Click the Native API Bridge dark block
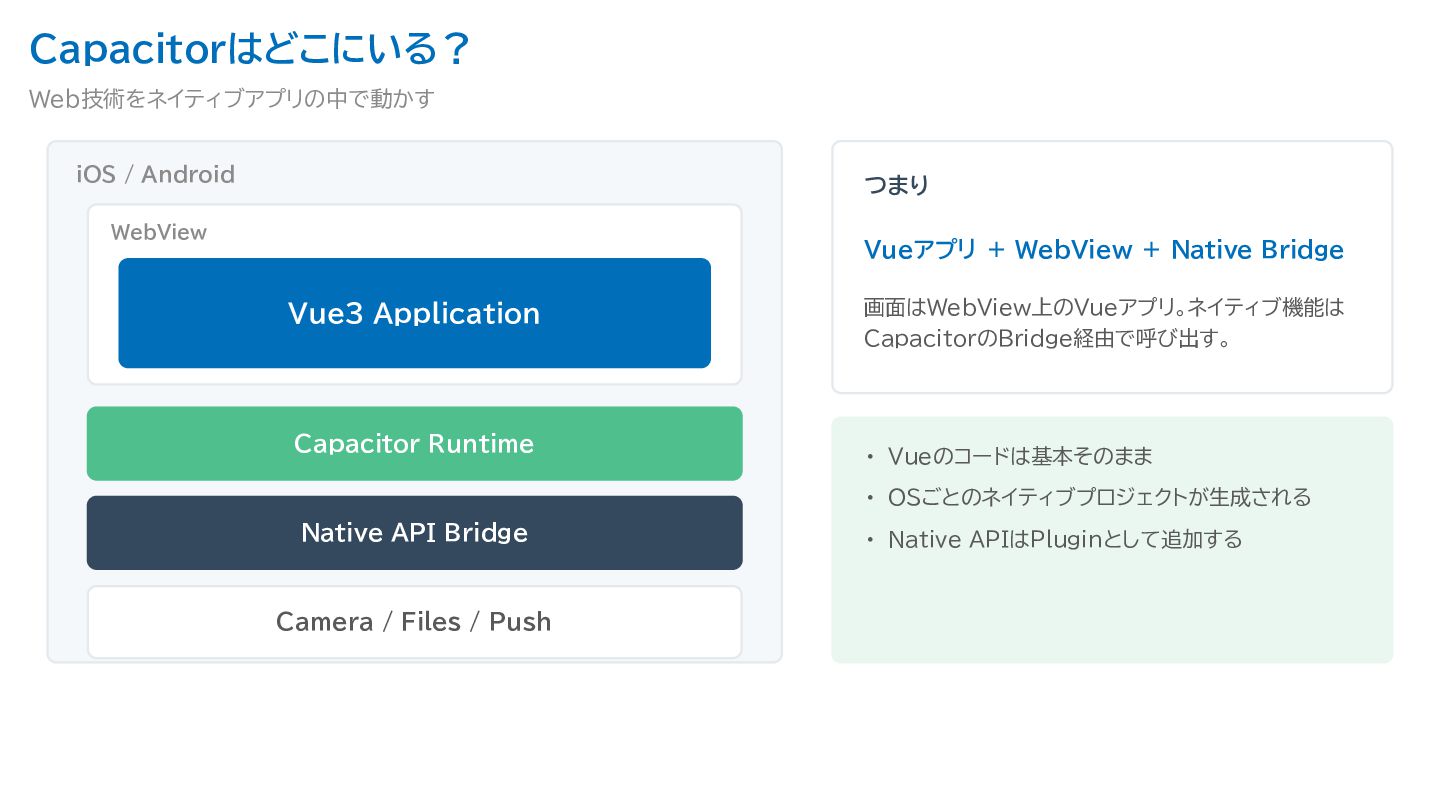Image resolution: width=1440 pixels, height=810 pixels. (414, 532)
